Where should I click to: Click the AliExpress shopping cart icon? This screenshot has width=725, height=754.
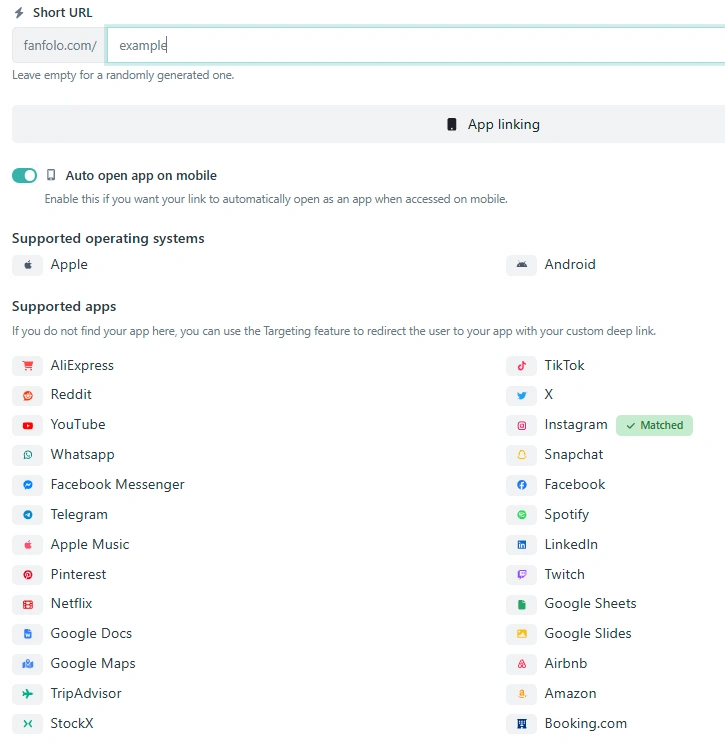[28, 366]
